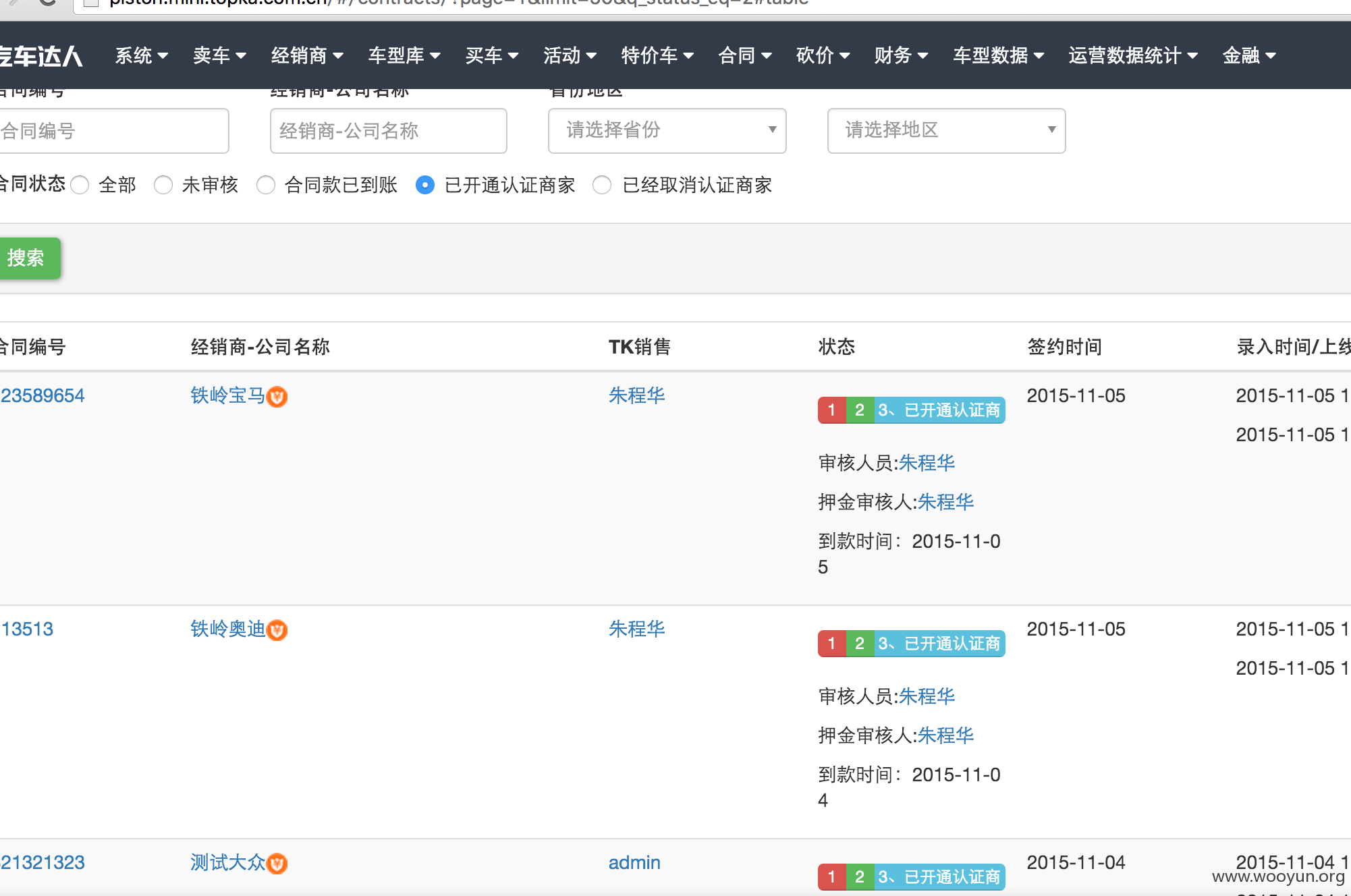Click blue 已开通认证商 badge in 铁岭奥迪 row
1351x896 pixels.
[x=939, y=644]
